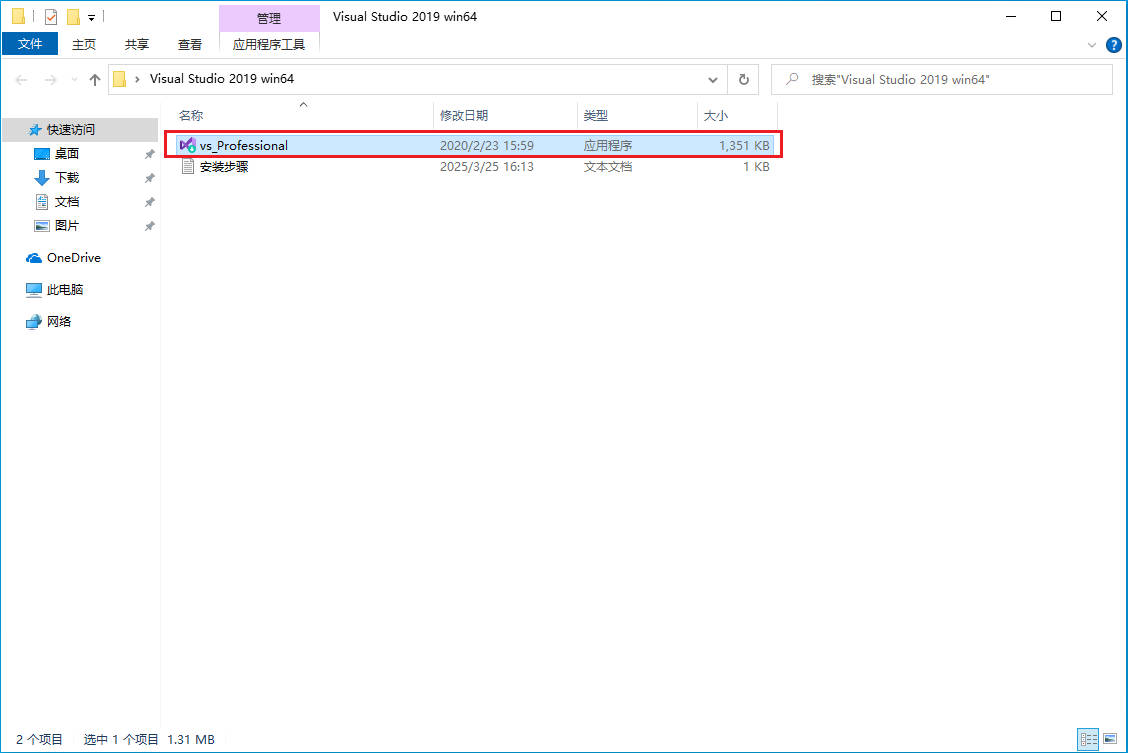This screenshot has height=753, width=1128.
Task: Click the pin icon beside 桌面
Action: coord(150,154)
